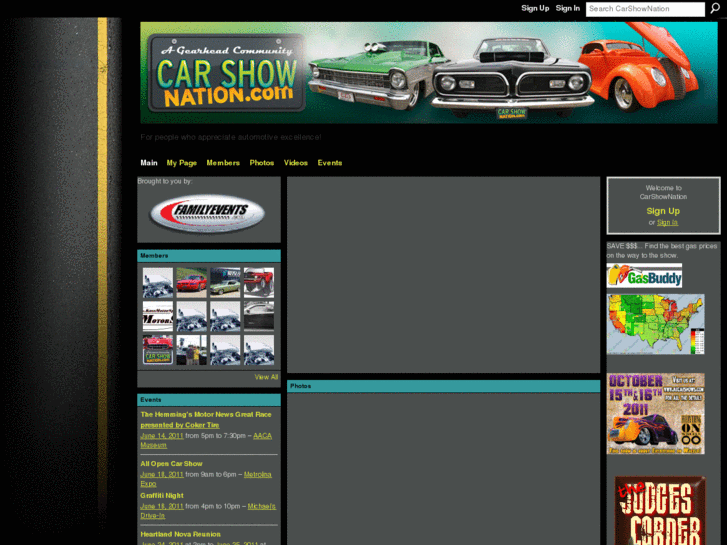
Task: Focus the Search CarShowNation field
Action: (x=645, y=9)
